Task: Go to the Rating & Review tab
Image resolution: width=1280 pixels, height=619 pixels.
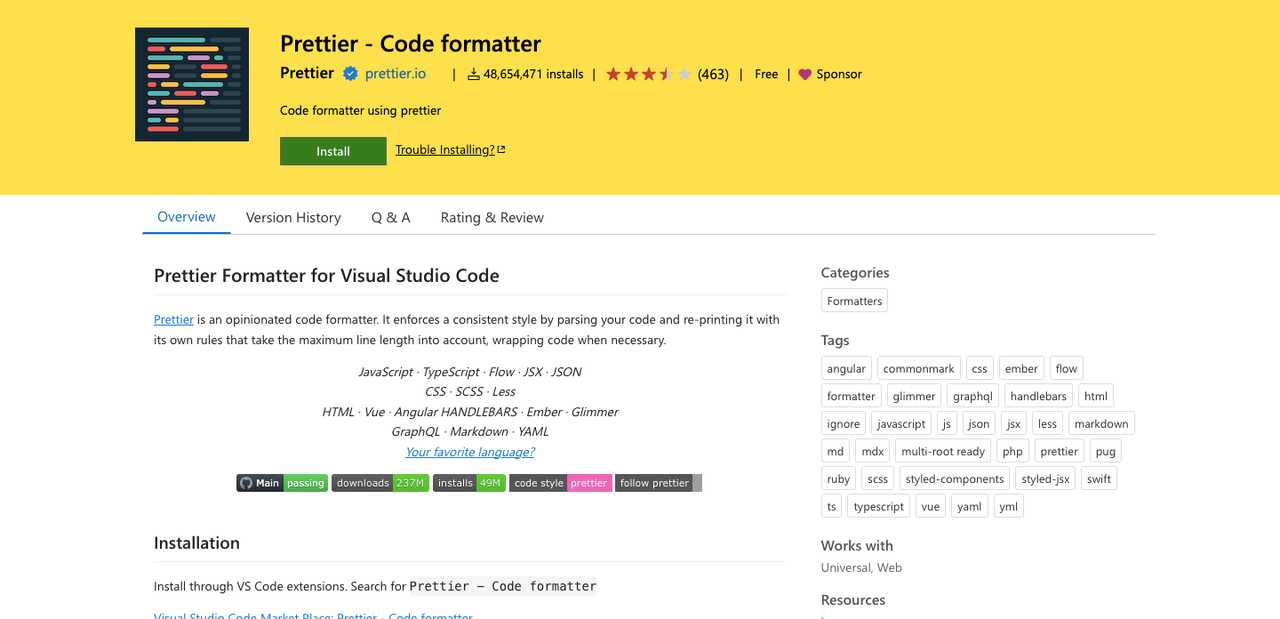Action: point(492,217)
